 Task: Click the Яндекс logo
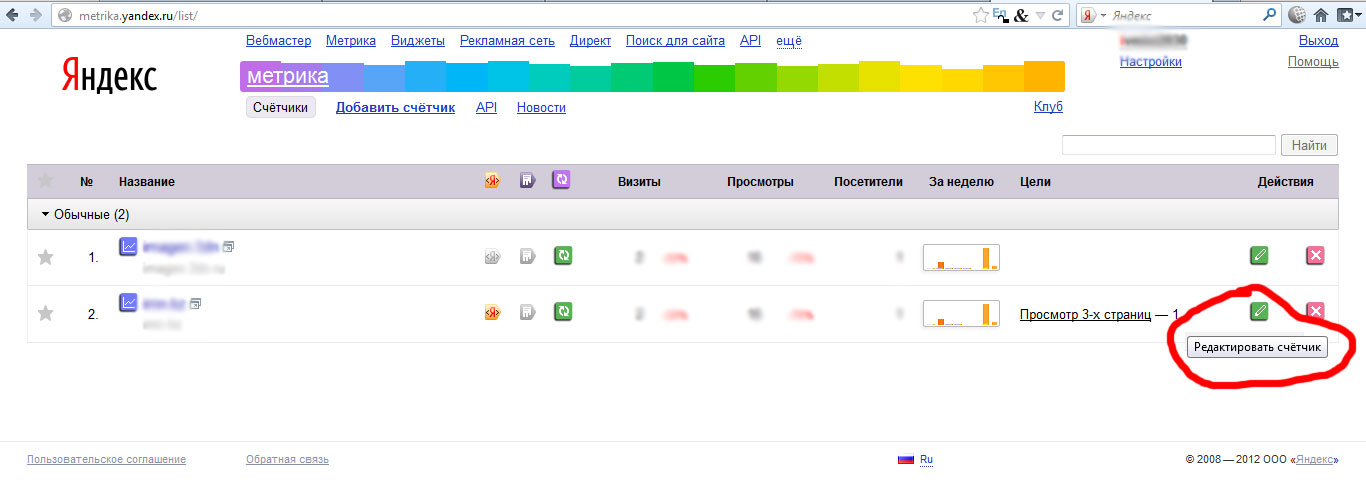[x=109, y=75]
